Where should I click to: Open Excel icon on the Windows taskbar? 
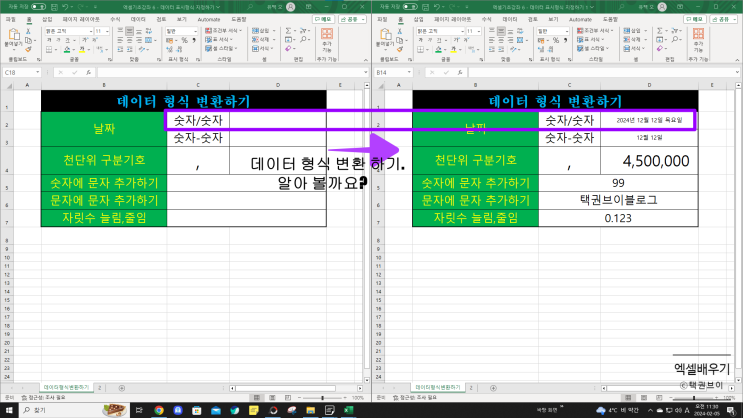click(349, 410)
